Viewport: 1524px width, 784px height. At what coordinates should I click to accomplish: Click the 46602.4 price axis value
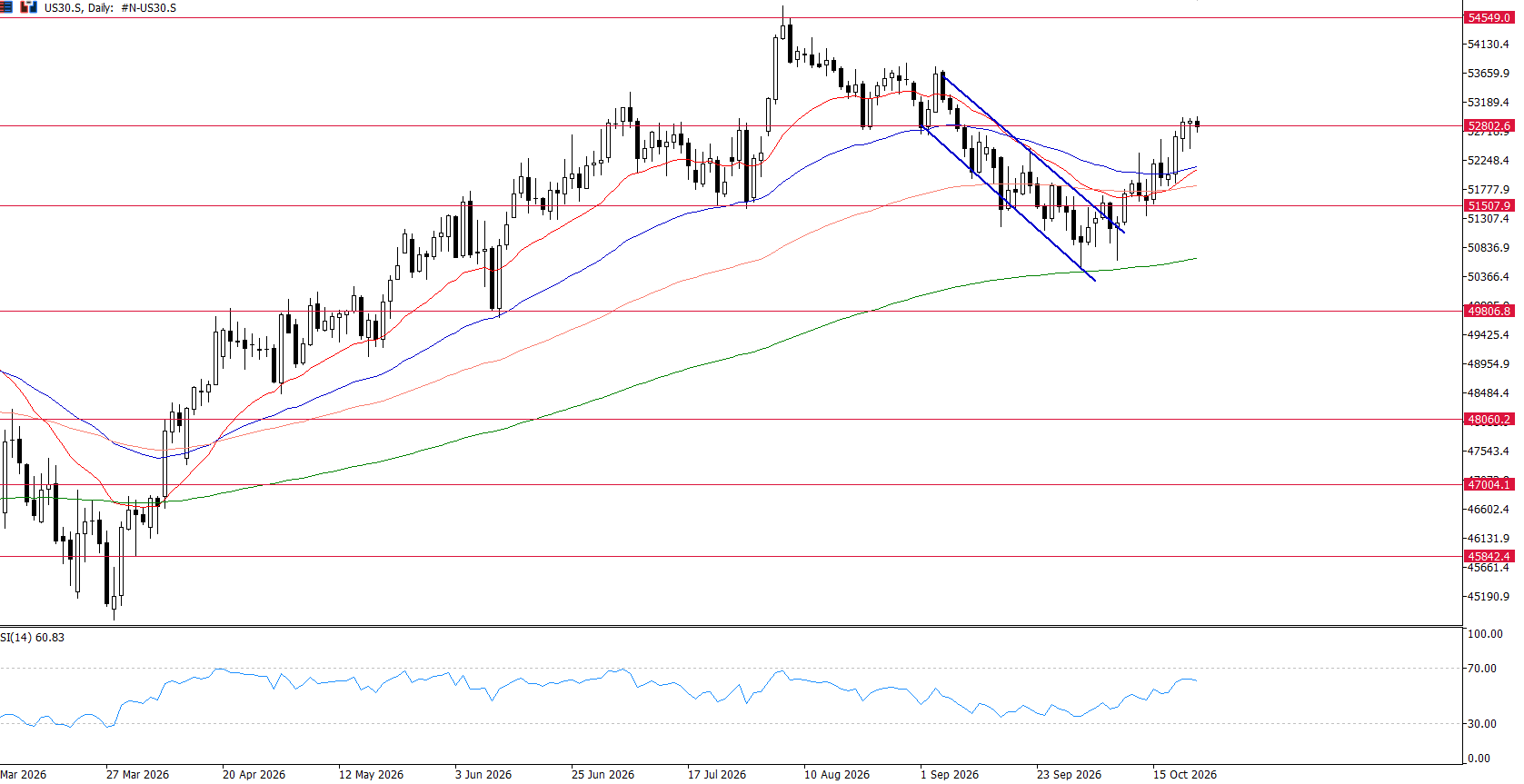point(1489,510)
